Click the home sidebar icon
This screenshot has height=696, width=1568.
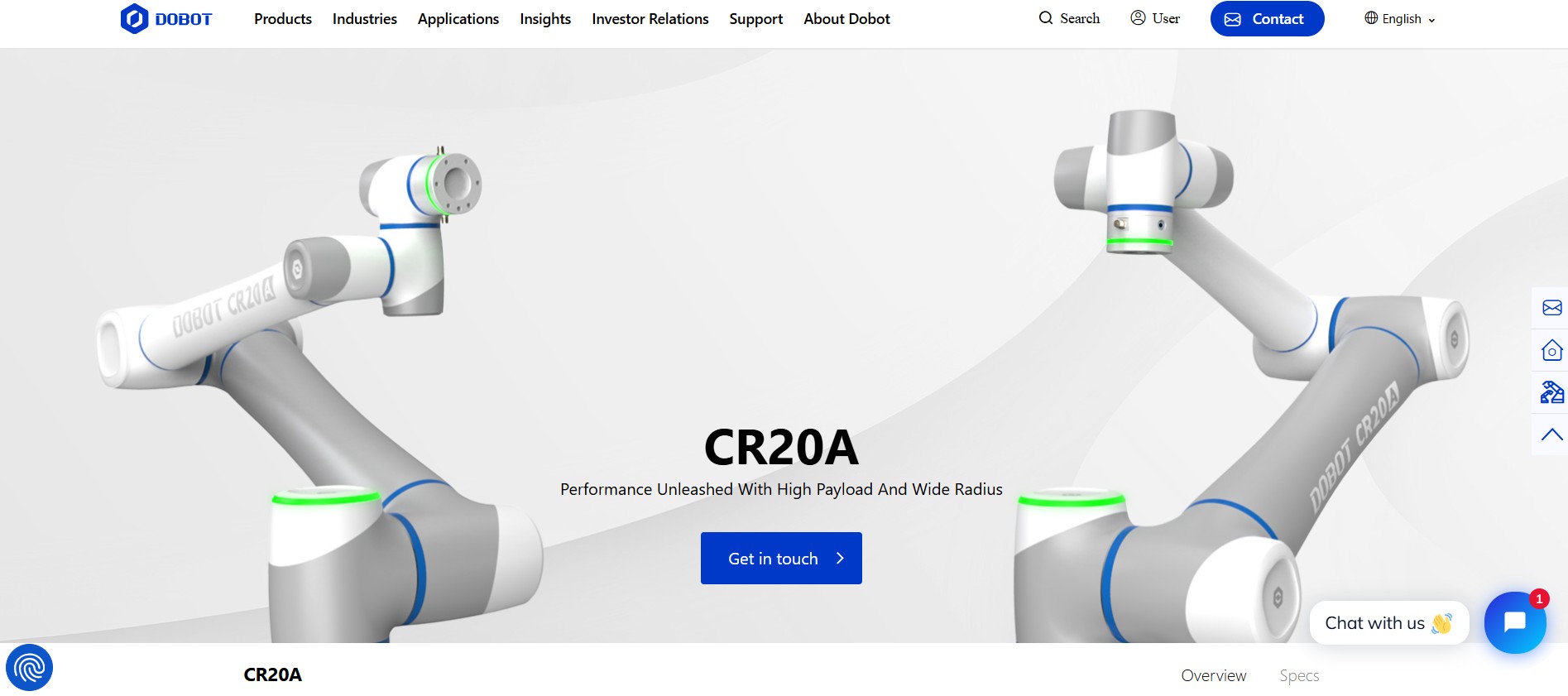1551,350
